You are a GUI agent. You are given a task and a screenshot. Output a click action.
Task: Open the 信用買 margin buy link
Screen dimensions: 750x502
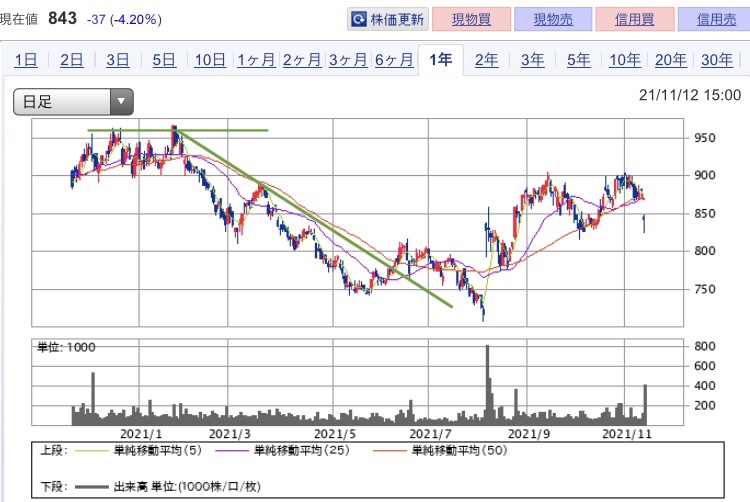635,19
